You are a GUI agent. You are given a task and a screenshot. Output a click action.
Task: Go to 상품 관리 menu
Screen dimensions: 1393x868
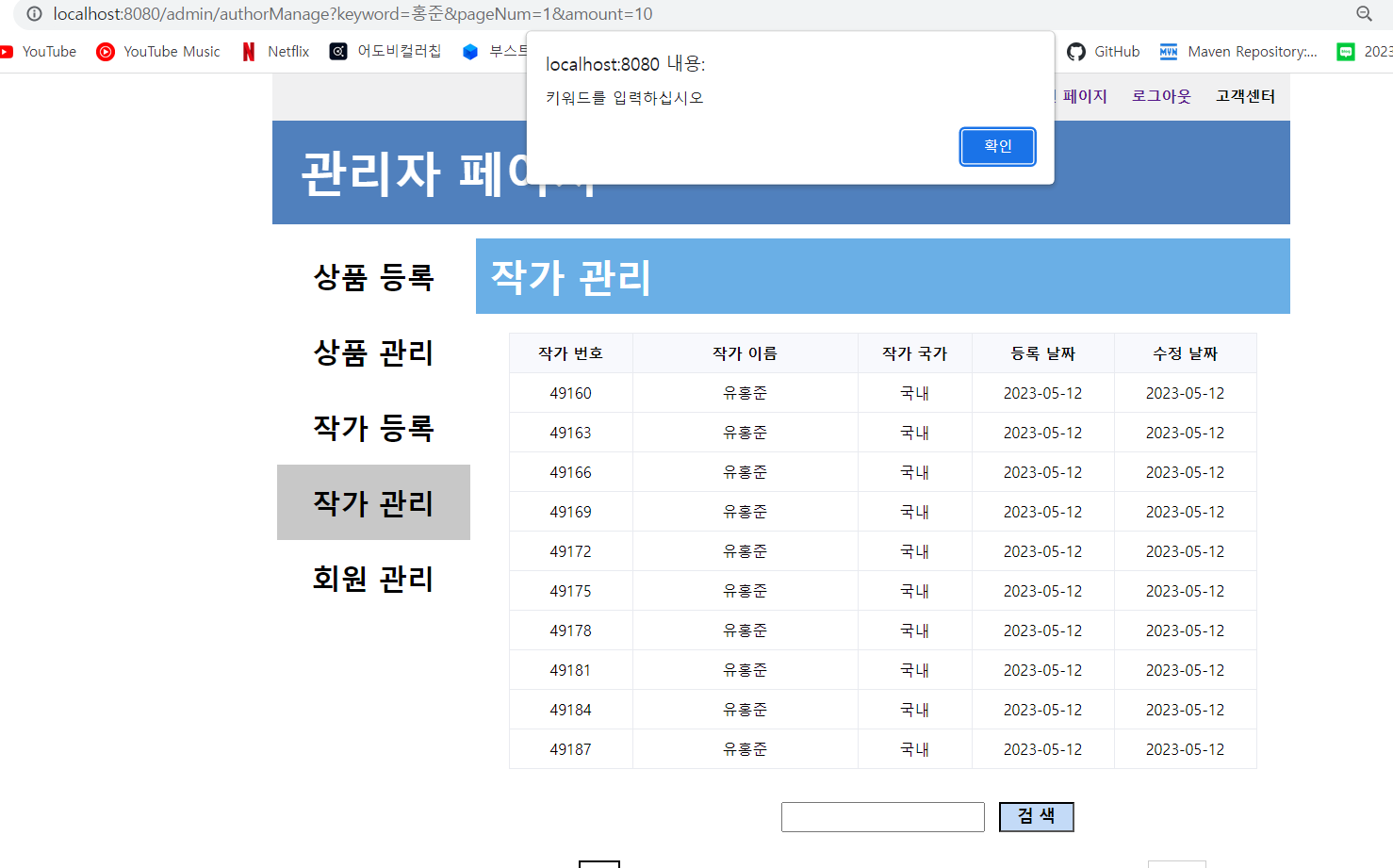pos(373,352)
